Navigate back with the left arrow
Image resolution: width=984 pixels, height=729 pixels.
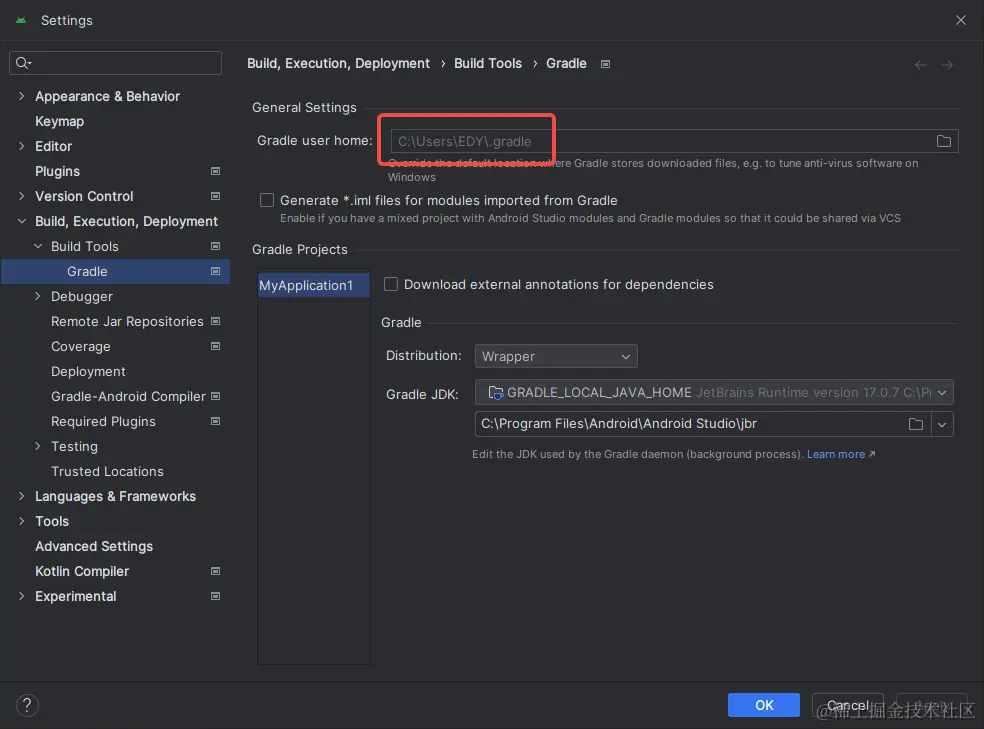point(920,65)
